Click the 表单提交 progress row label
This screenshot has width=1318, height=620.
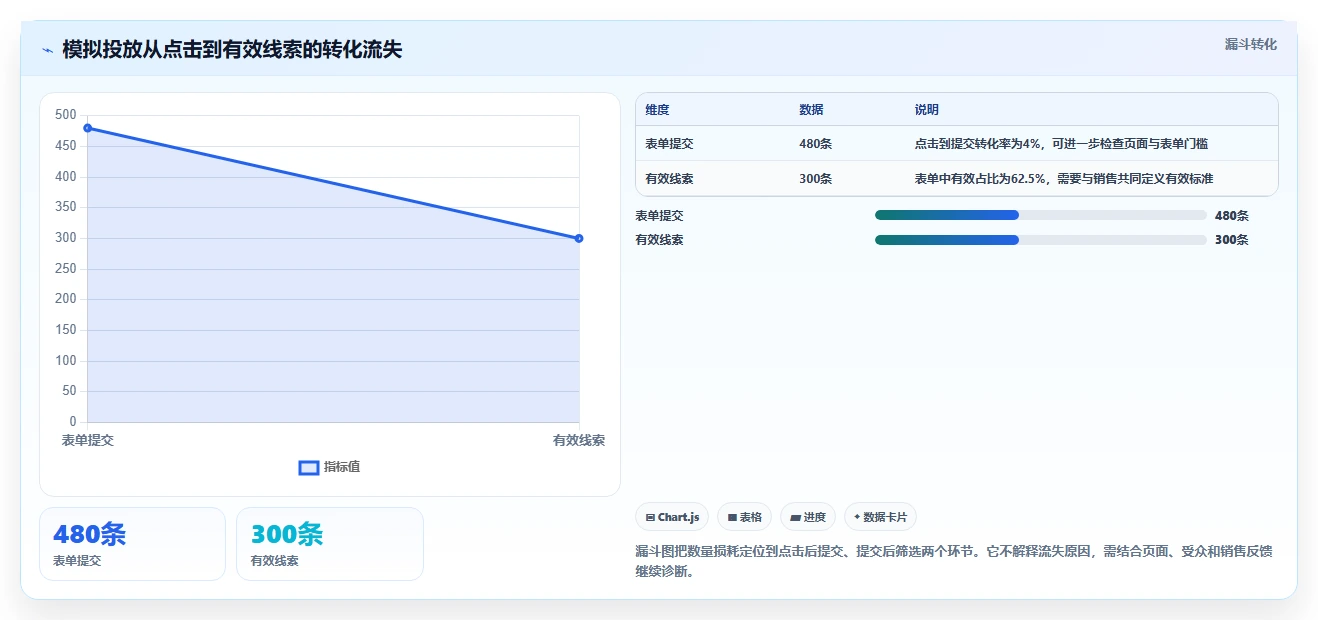(660, 215)
